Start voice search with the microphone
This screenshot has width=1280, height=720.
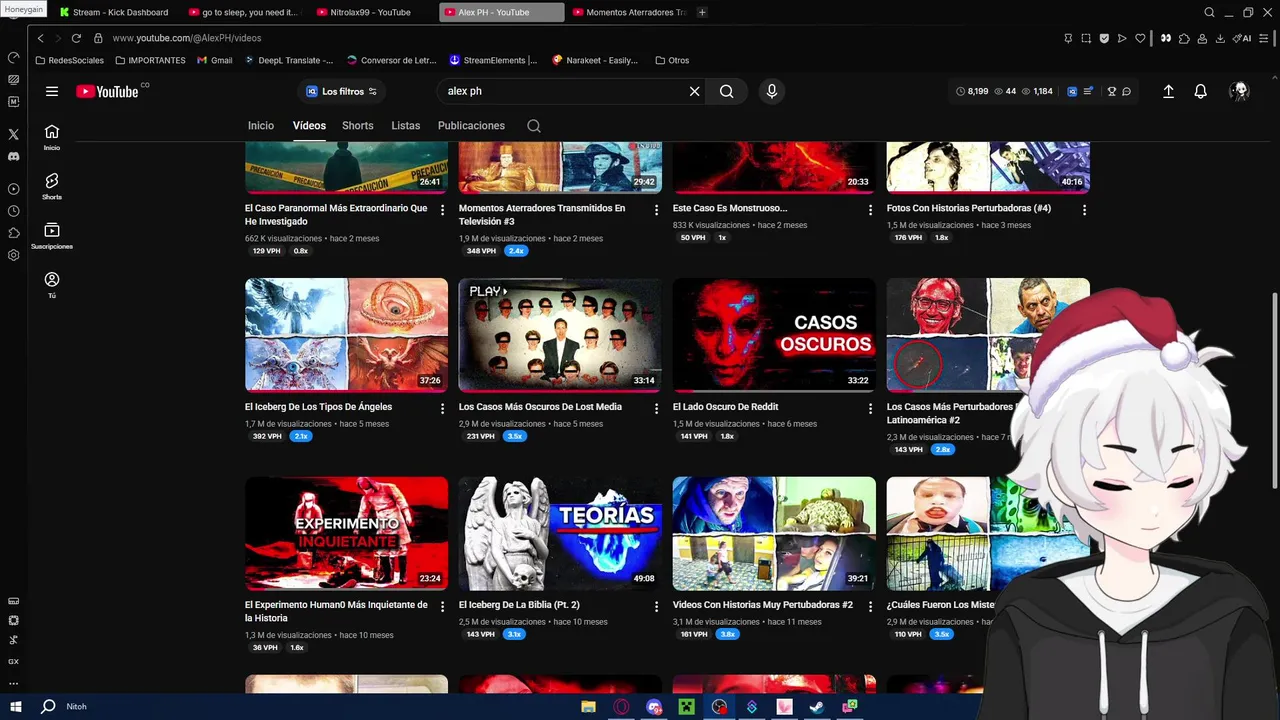pyautogui.click(x=771, y=91)
